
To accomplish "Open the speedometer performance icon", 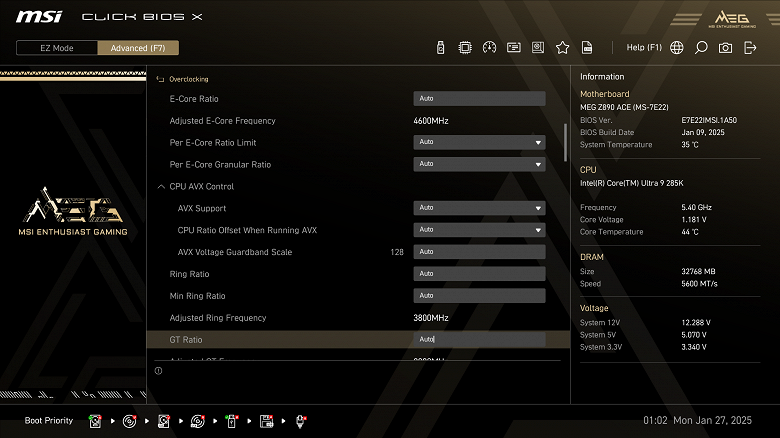I will (x=489, y=48).
